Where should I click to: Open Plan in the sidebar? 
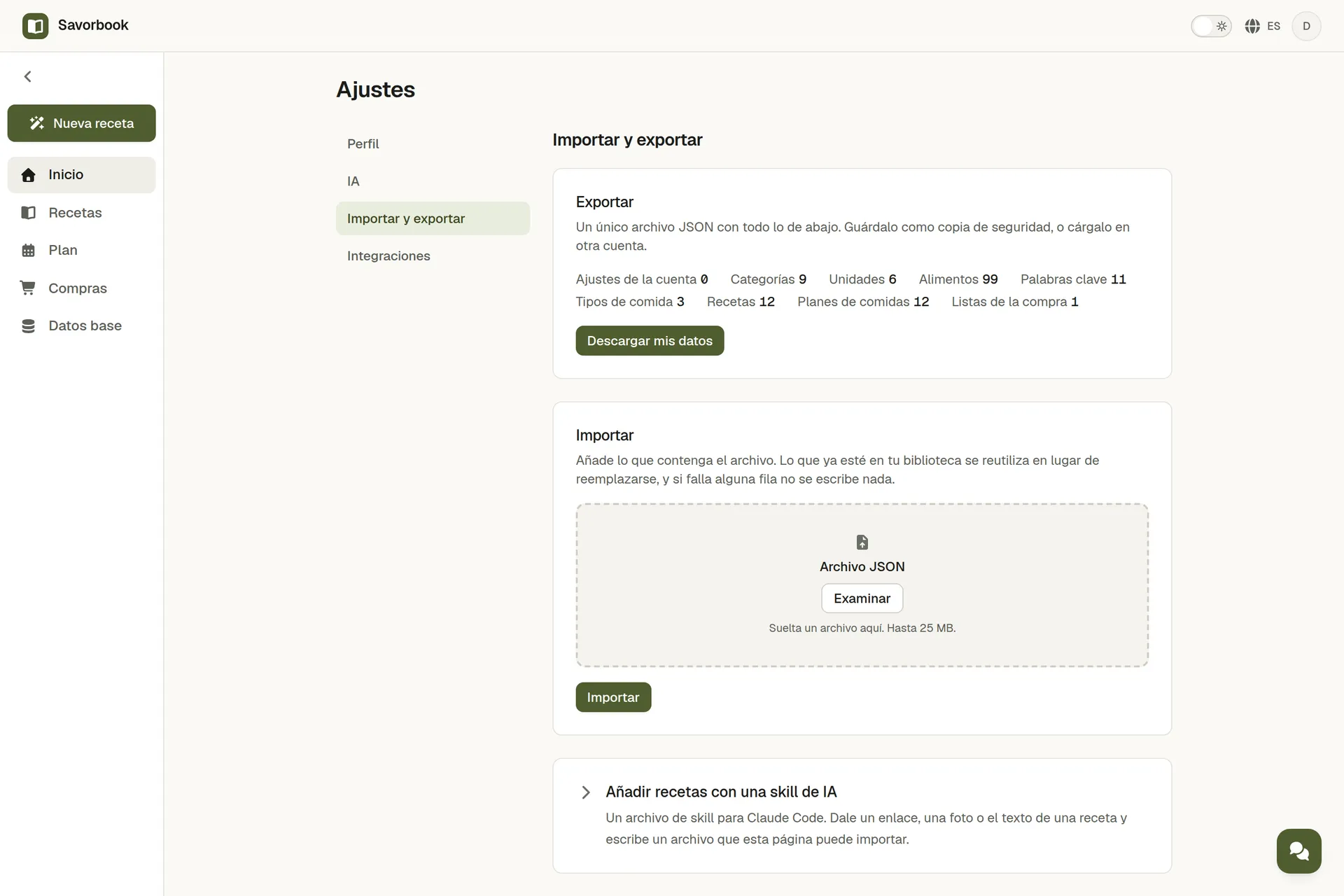point(81,251)
